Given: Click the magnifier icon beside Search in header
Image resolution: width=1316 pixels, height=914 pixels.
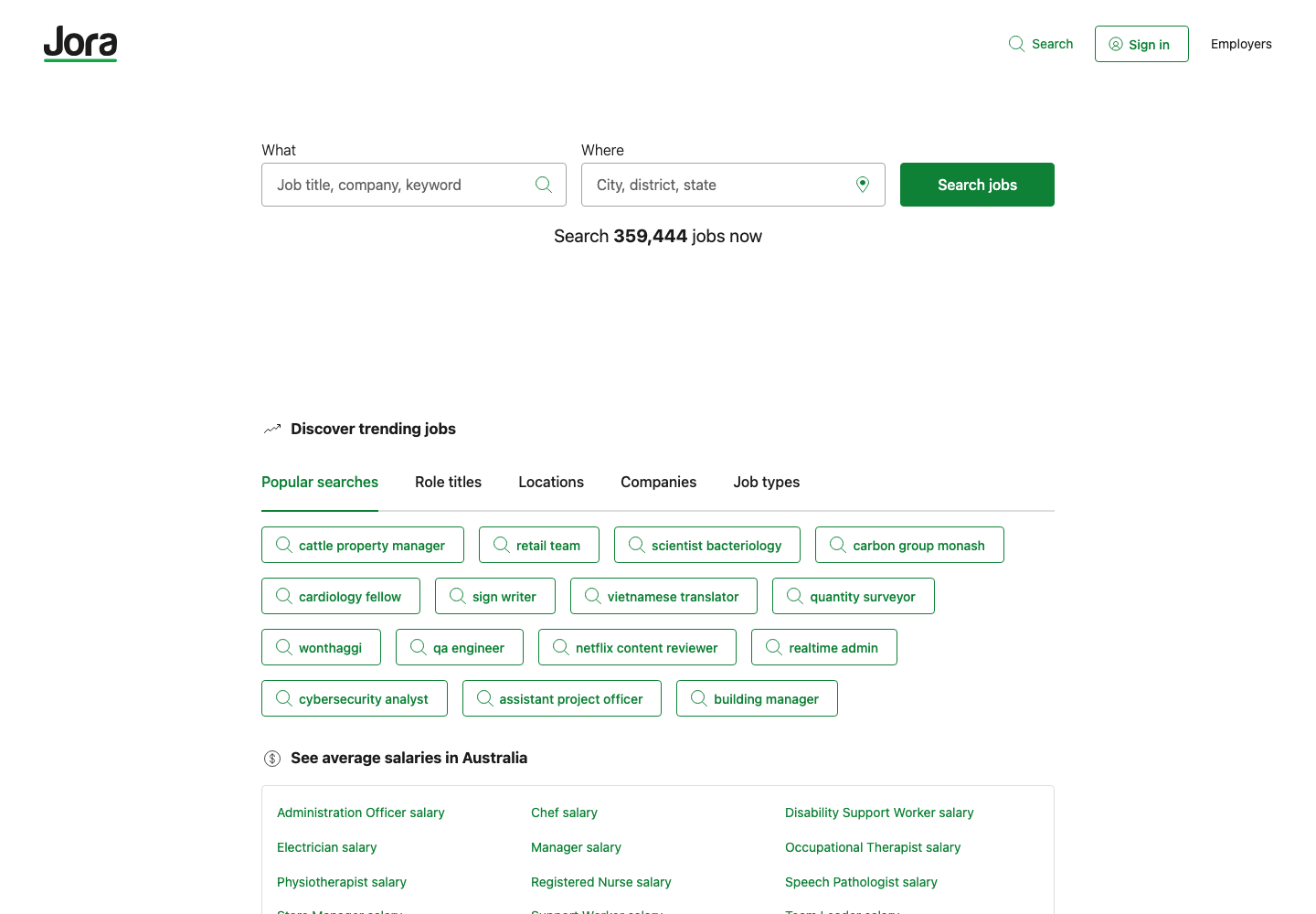Looking at the screenshot, I should [x=1016, y=44].
